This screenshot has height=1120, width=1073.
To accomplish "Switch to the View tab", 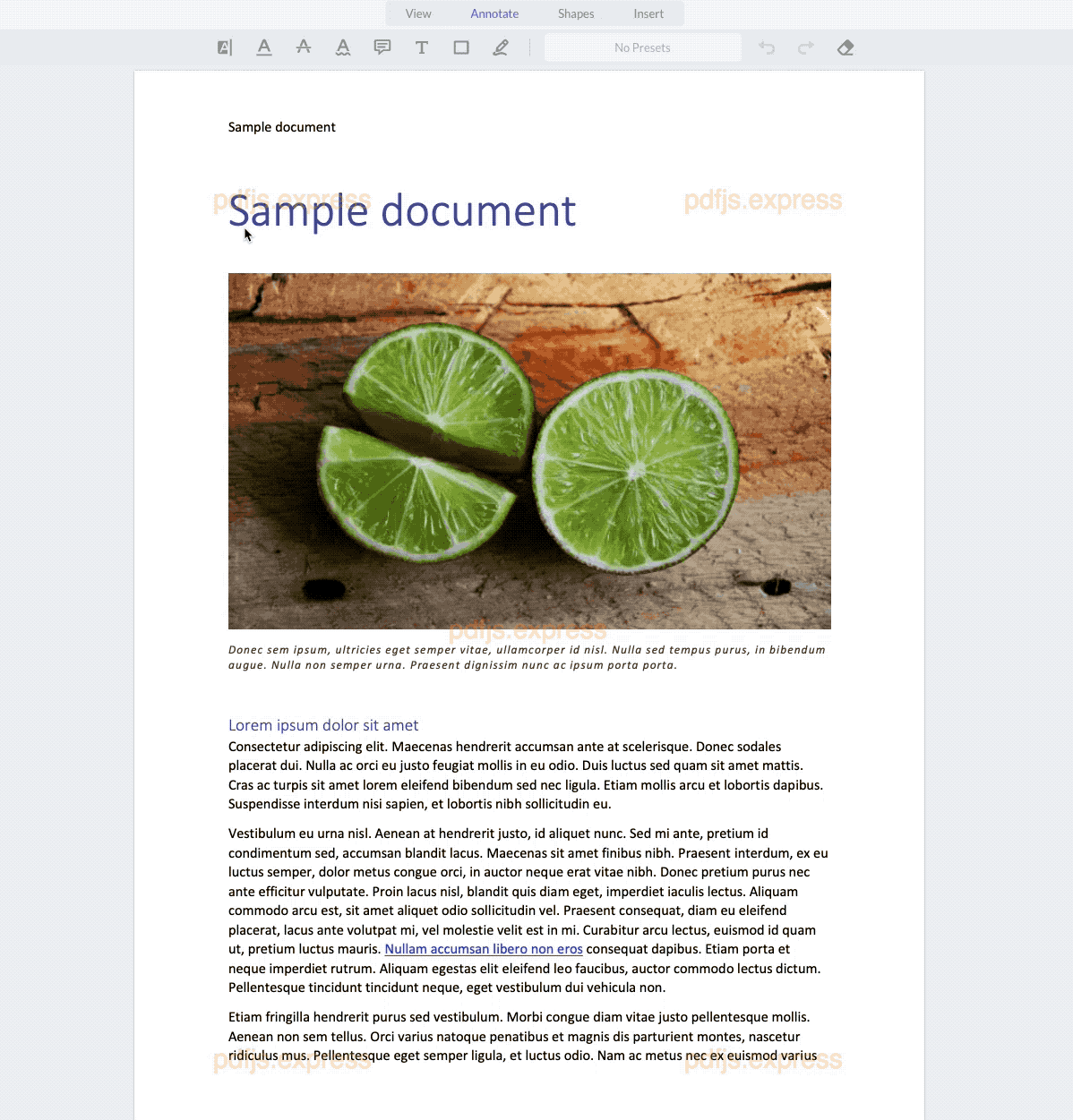I will click(x=418, y=13).
